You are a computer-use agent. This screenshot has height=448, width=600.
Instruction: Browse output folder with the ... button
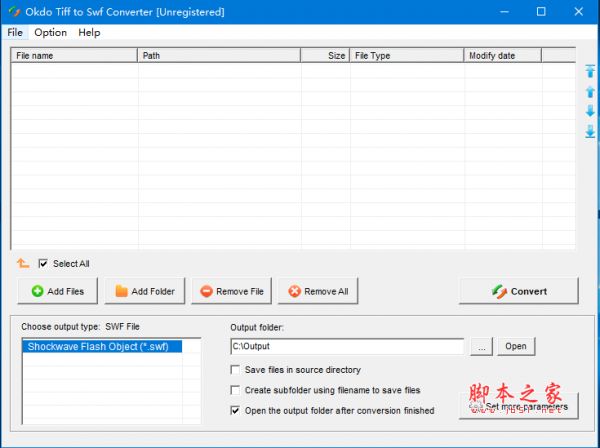[481, 347]
